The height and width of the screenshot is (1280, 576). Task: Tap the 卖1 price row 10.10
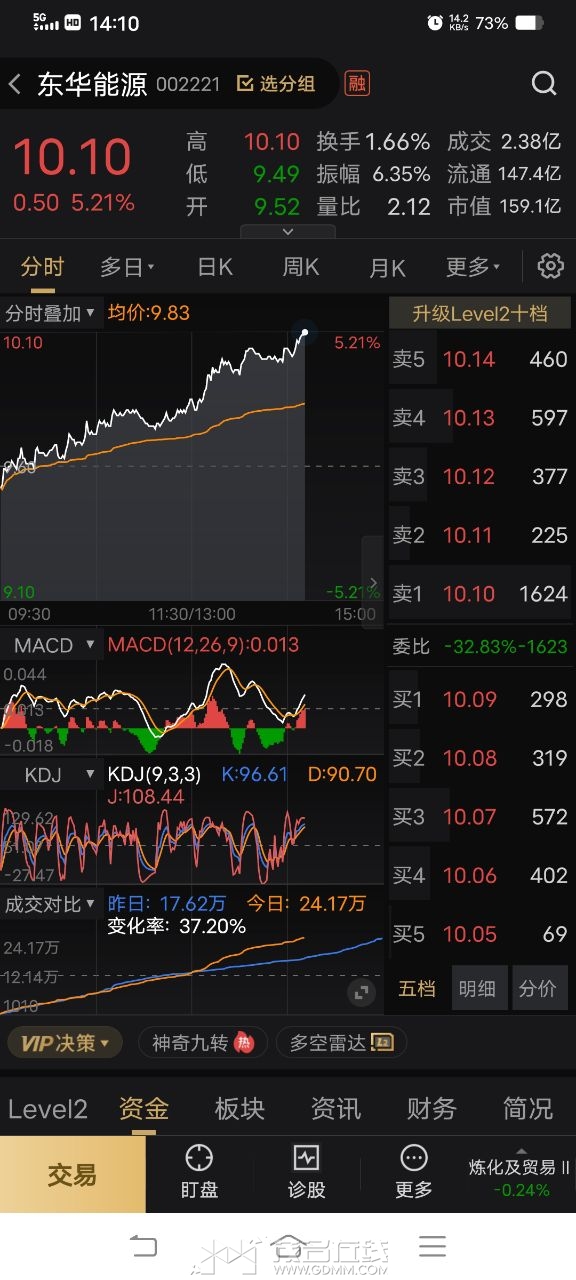[480, 594]
